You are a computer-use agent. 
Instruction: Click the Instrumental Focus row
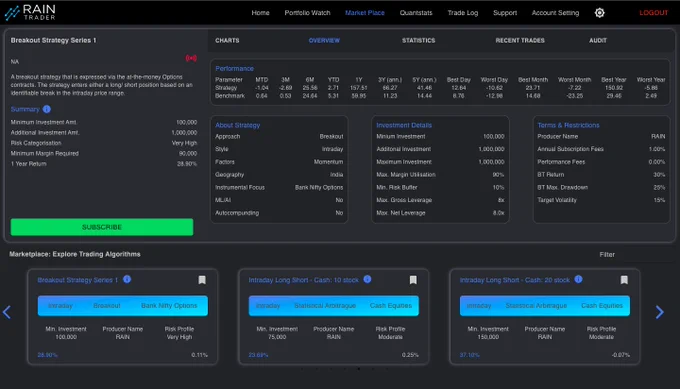click(279, 187)
